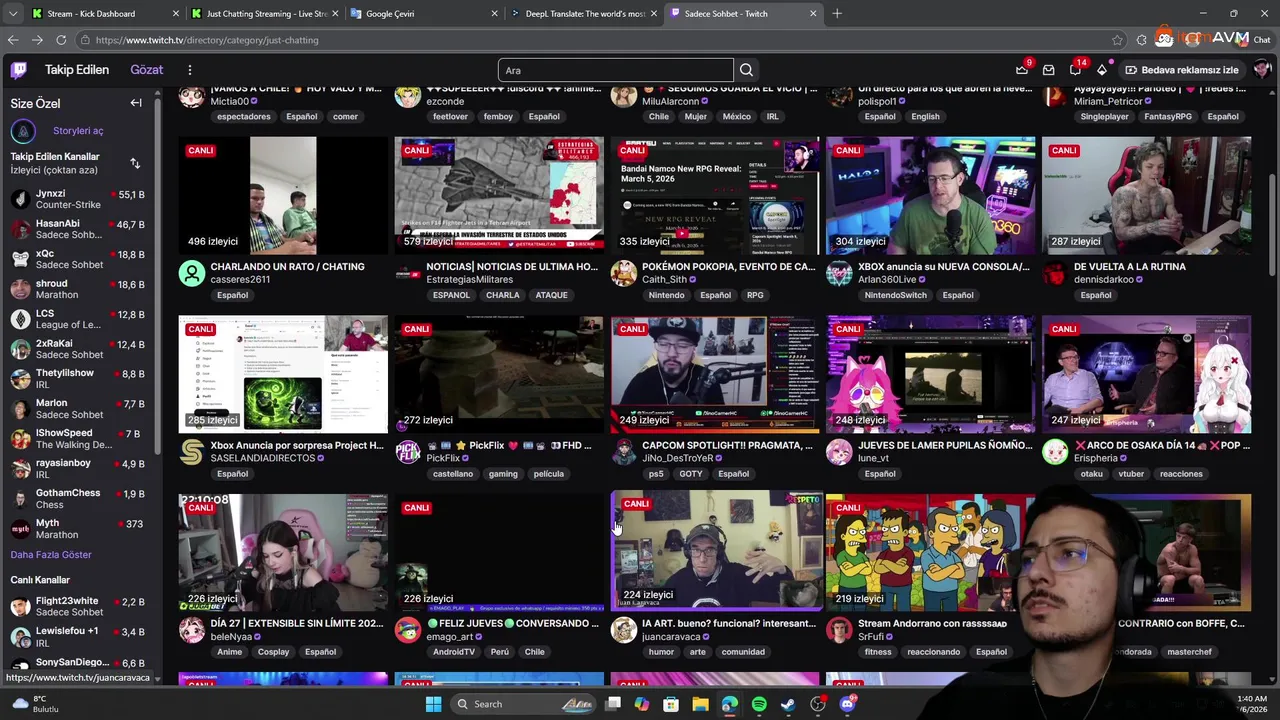
Task: Click the ATAQUE tag under EstrategiasMilitares
Action: click(x=551, y=295)
